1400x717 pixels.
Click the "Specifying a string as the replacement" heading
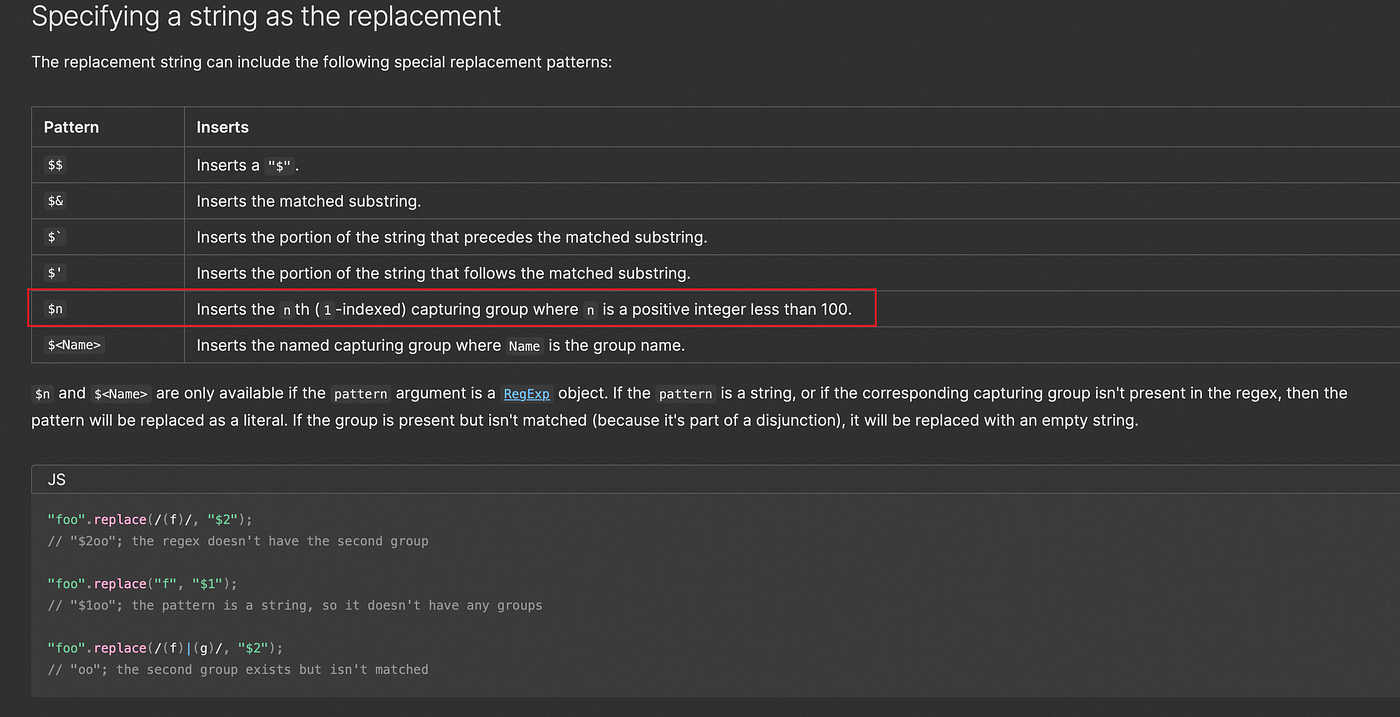coord(266,16)
